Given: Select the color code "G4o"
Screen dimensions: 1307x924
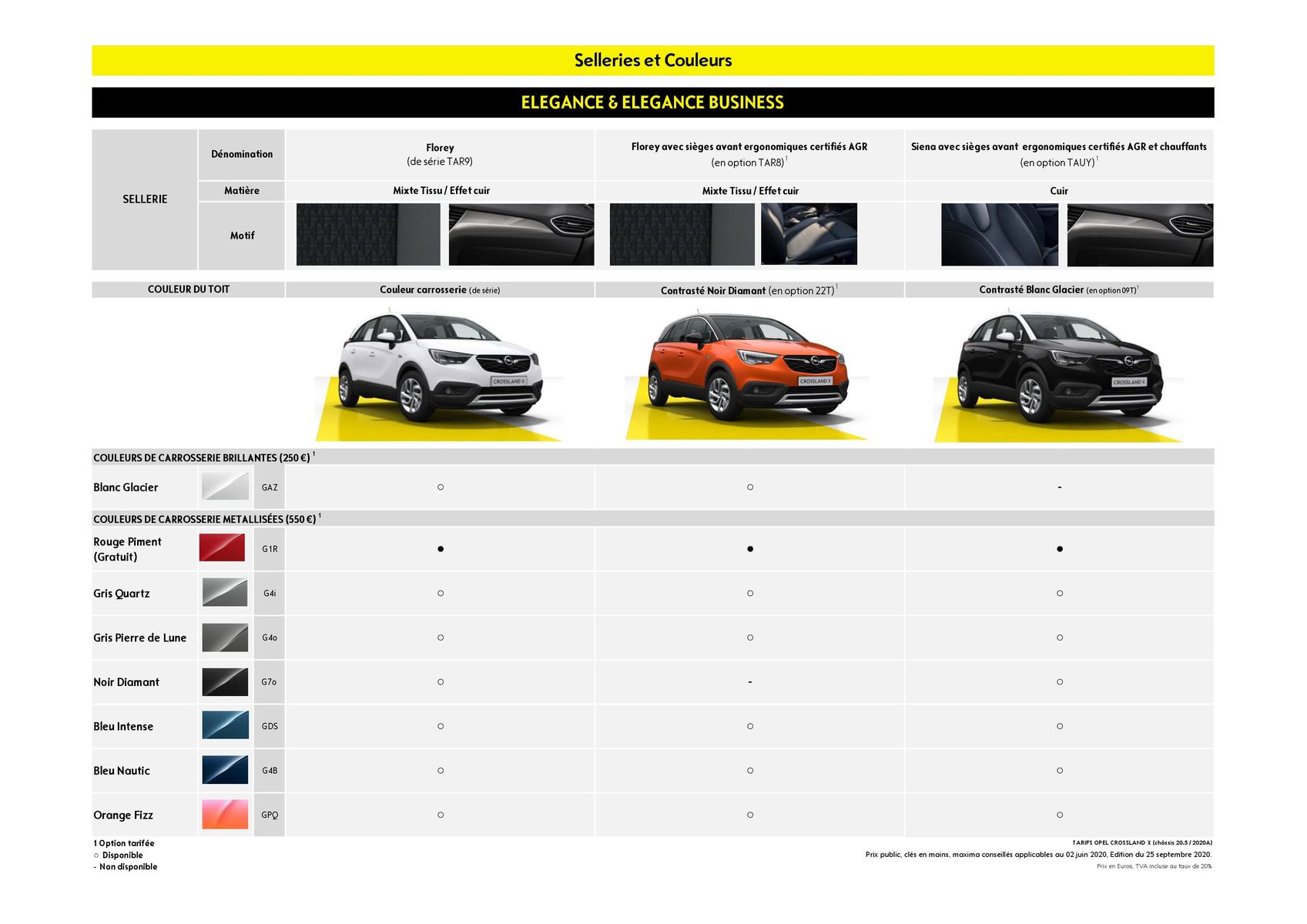Looking at the screenshot, I should pos(270,638).
